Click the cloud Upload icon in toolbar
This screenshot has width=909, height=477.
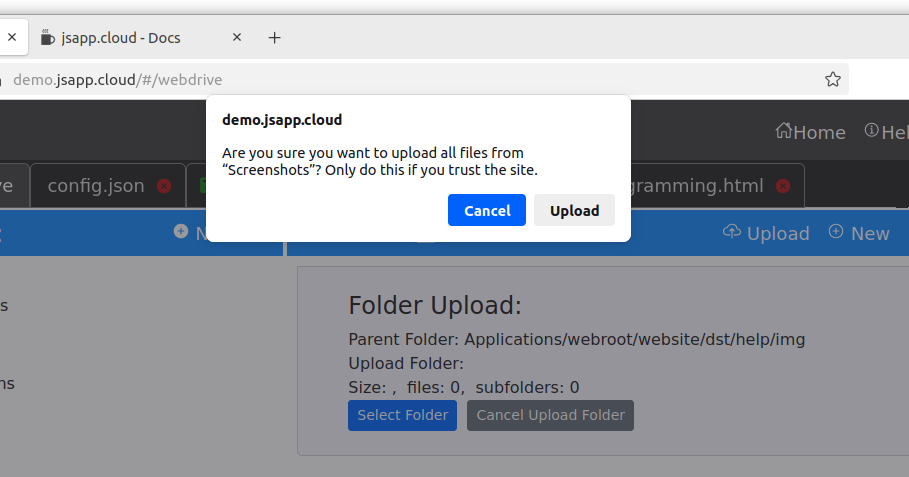pos(731,232)
